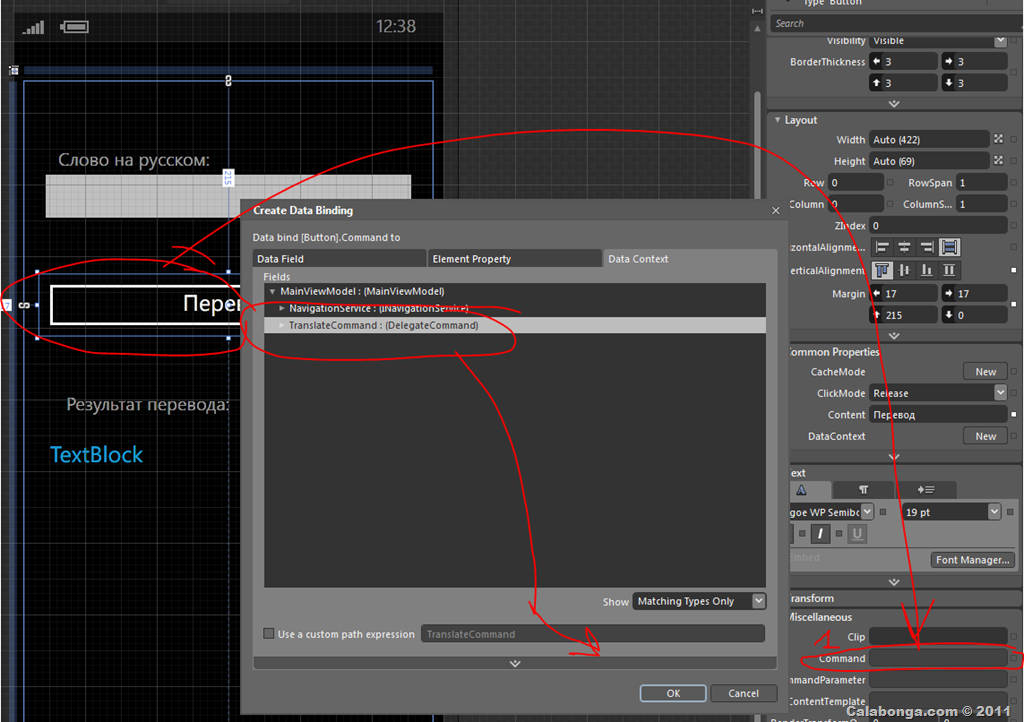This screenshot has width=1024, height=722.
Task: Open the ClickMode Release dropdown
Action: 1000,392
